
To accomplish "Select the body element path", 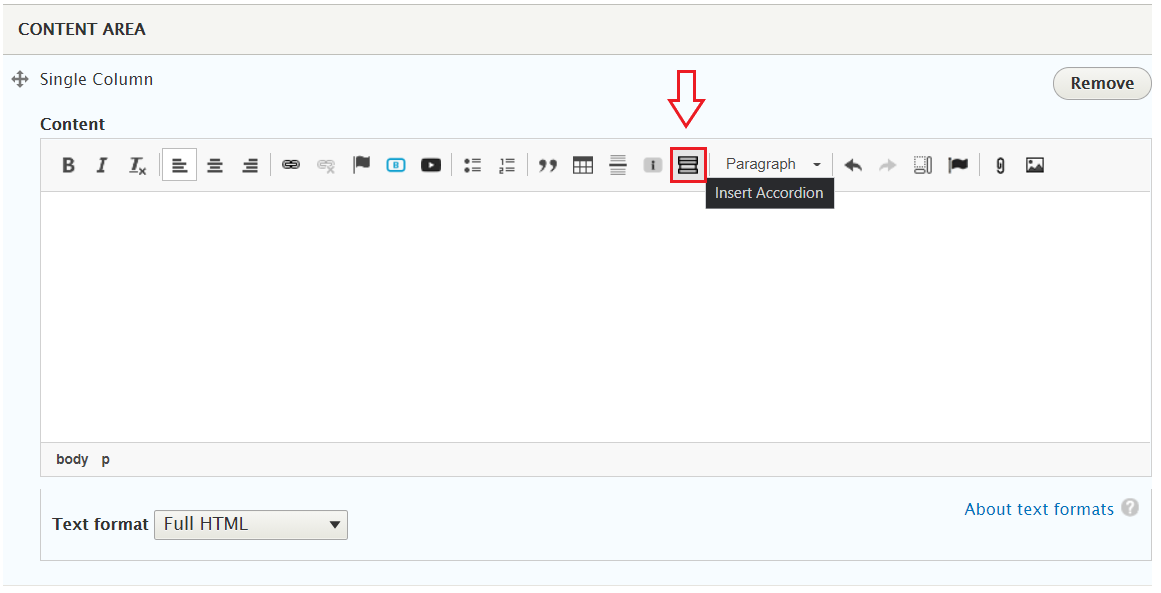I will click(x=71, y=459).
